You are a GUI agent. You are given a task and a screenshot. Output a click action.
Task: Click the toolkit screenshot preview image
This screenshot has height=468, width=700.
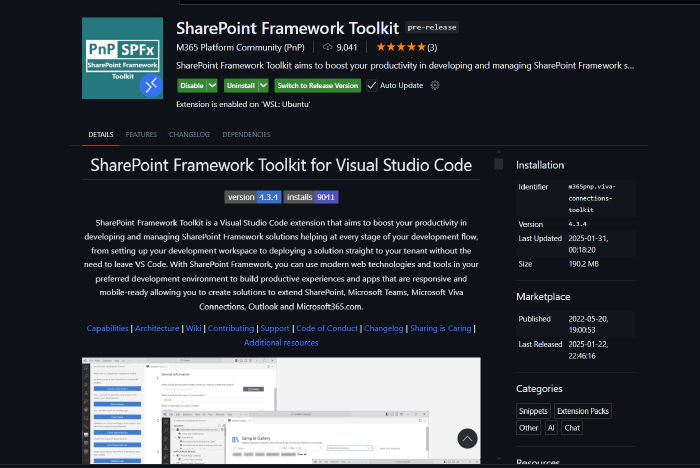[280, 410]
